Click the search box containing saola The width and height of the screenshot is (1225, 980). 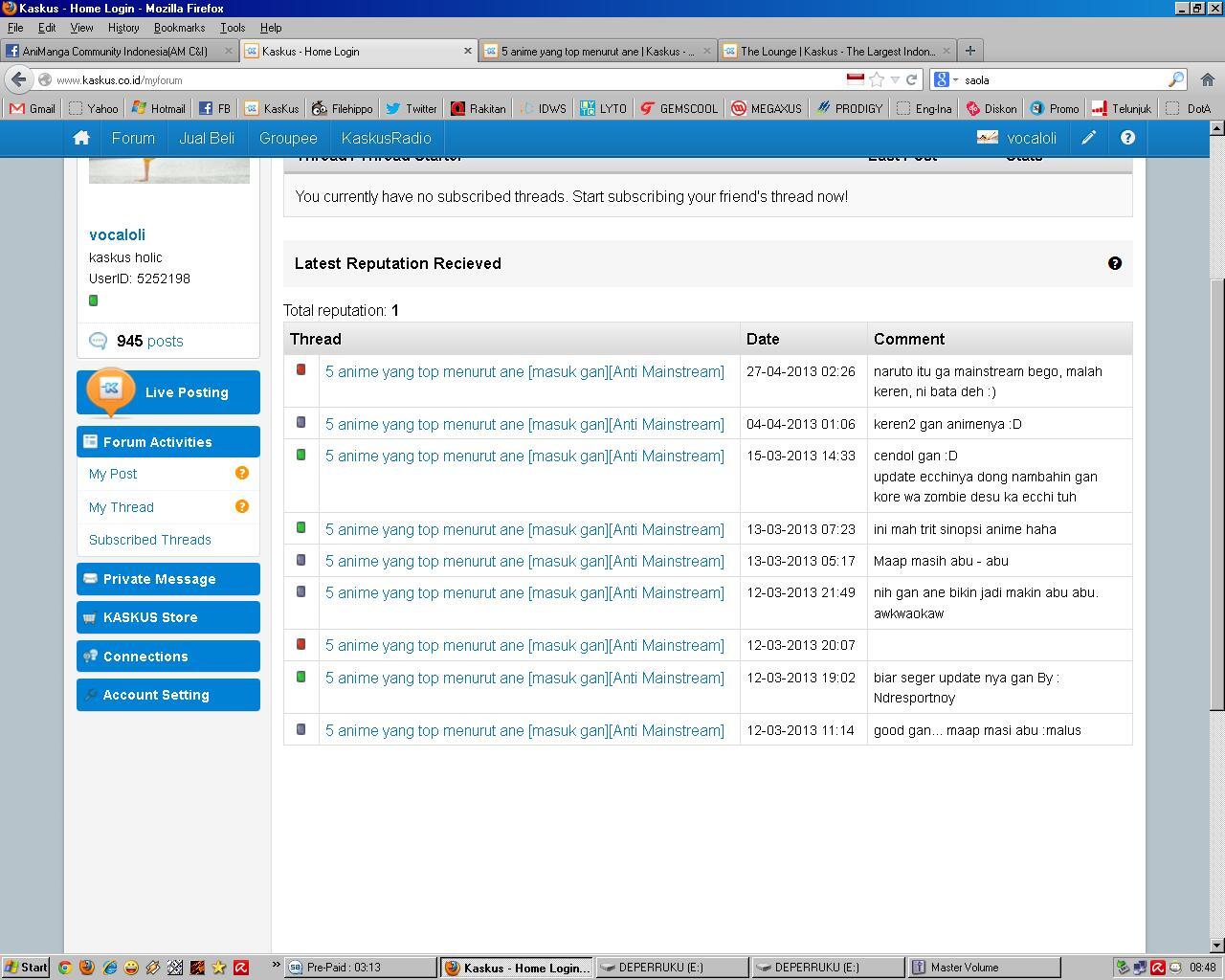point(1062,79)
